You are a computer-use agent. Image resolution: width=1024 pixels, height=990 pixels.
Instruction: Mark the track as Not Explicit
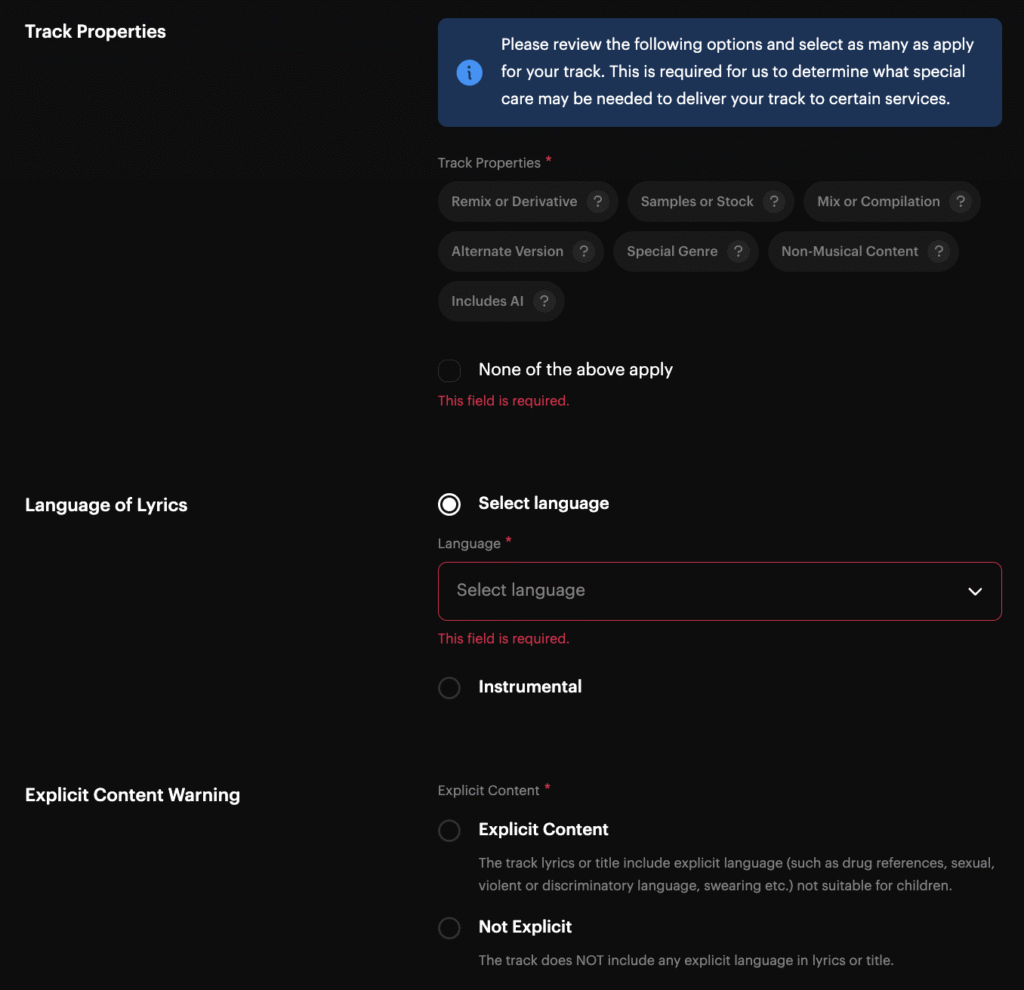[450, 928]
